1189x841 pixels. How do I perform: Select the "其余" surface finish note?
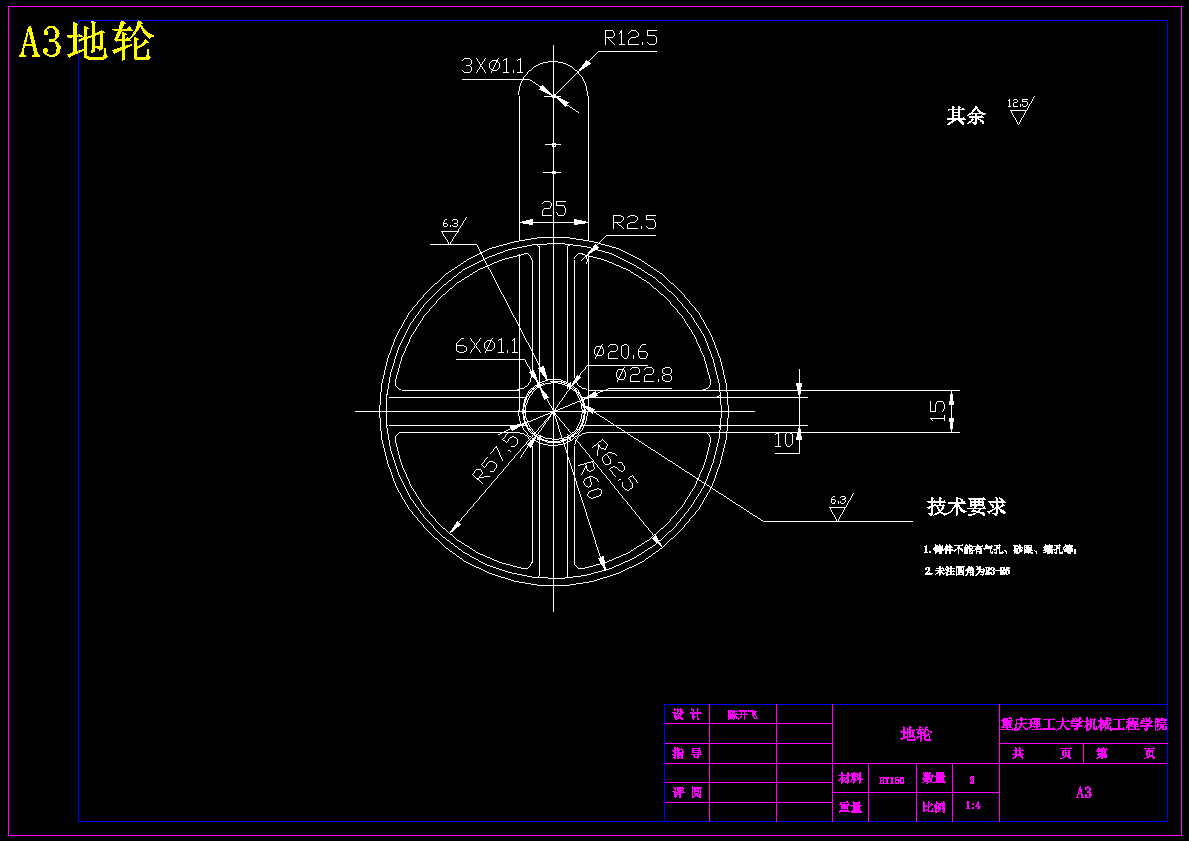point(965,115)
